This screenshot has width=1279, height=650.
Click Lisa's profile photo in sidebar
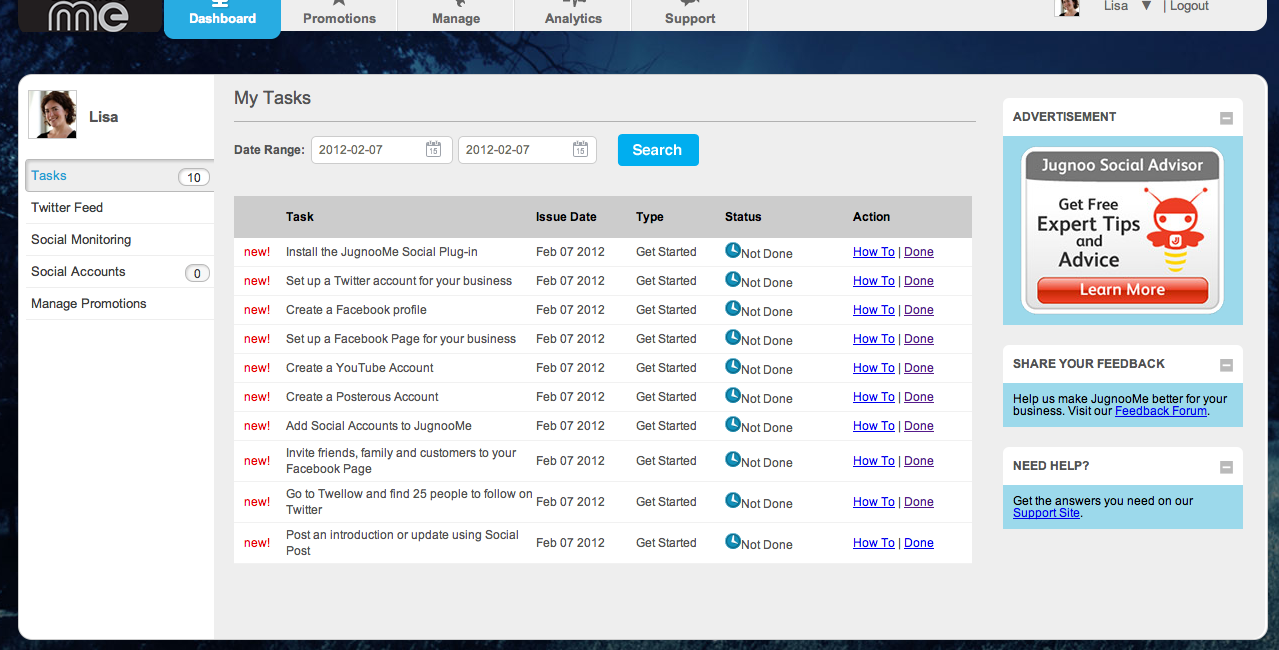pos(53,114)
